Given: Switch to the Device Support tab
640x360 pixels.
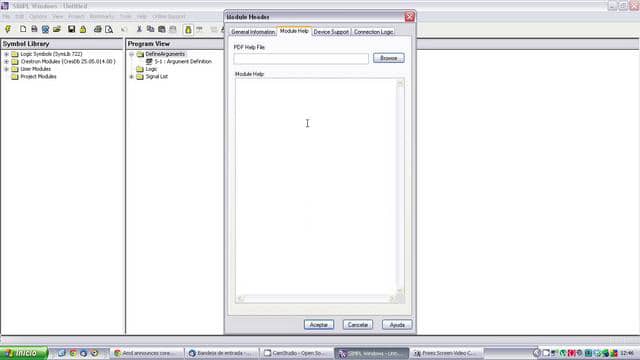Looking at the screenshot, I should (331, 32).
